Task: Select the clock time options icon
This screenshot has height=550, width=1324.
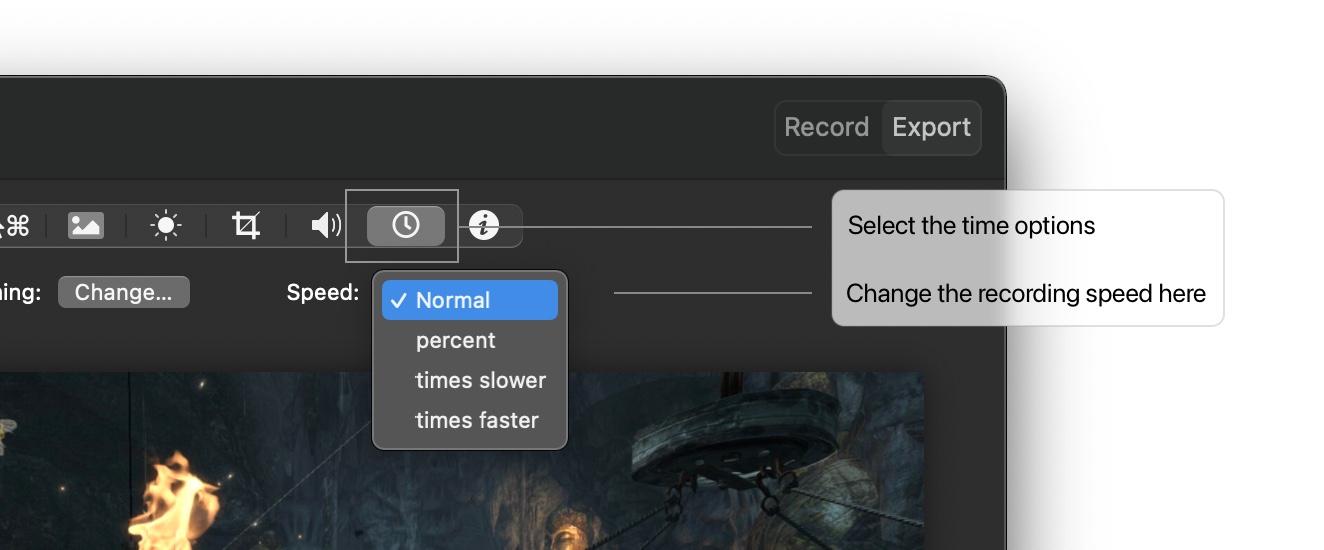Action: pyautogui.click(x=405, y=225)
